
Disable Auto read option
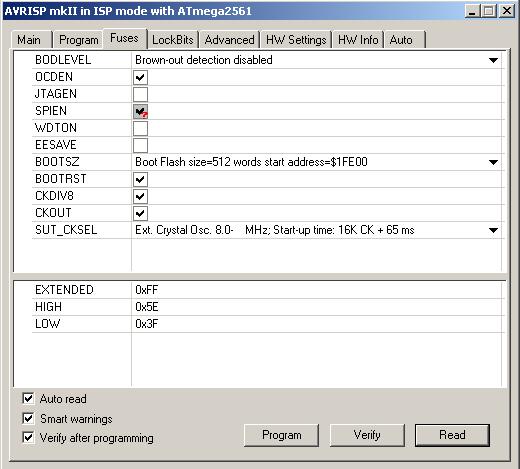point(28,398)
